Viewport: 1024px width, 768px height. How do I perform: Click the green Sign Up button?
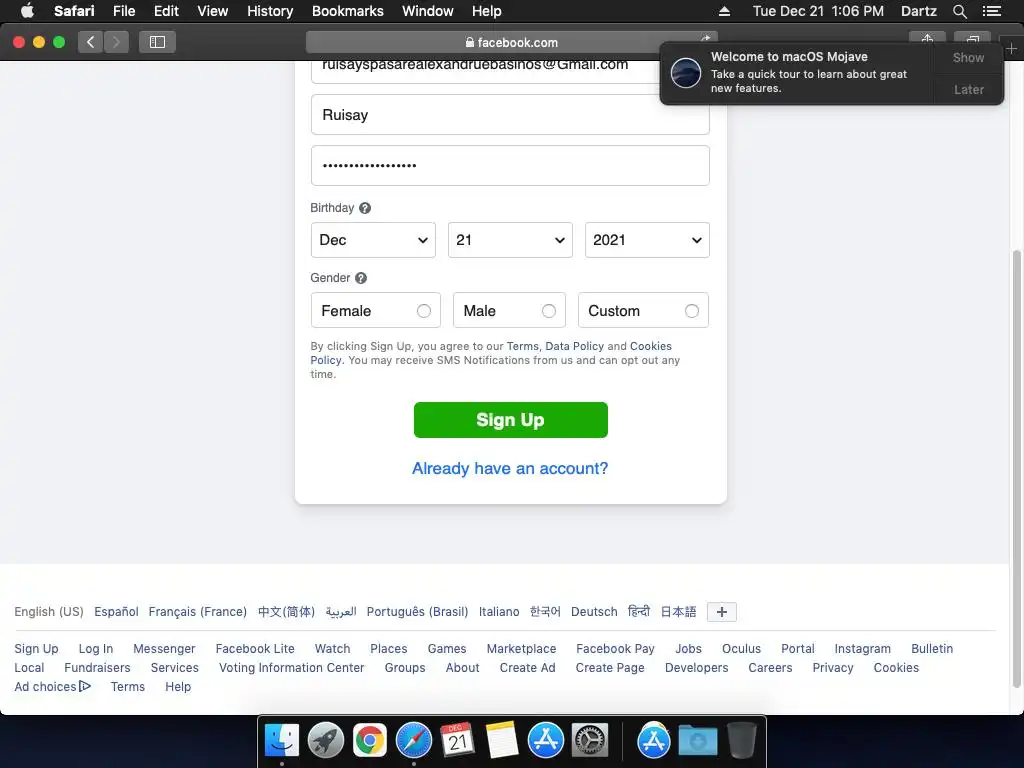pos(511,420)
